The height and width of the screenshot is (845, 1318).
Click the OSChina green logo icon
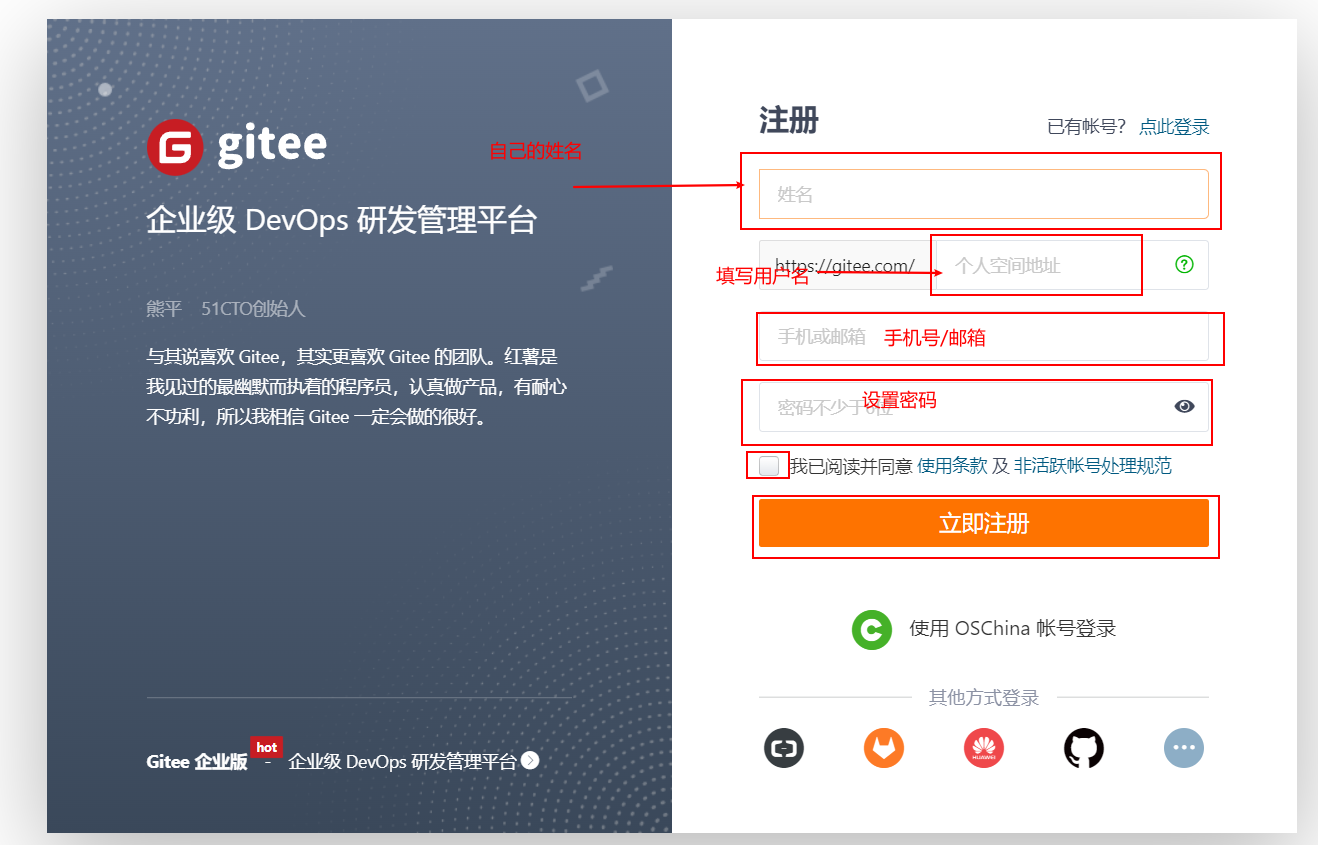[x=871, y=629]
